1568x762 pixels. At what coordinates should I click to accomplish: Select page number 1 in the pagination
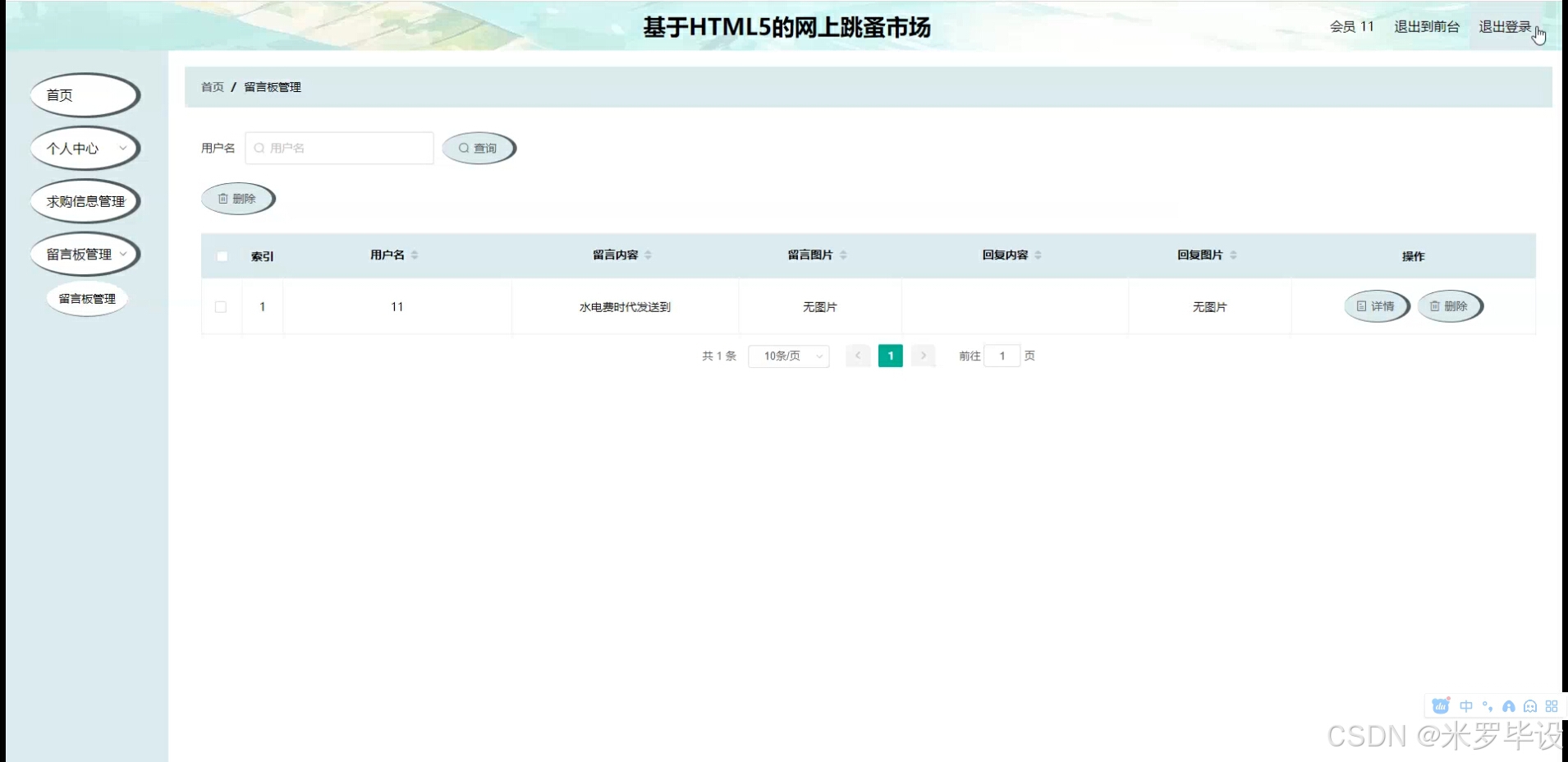point(891,356)
